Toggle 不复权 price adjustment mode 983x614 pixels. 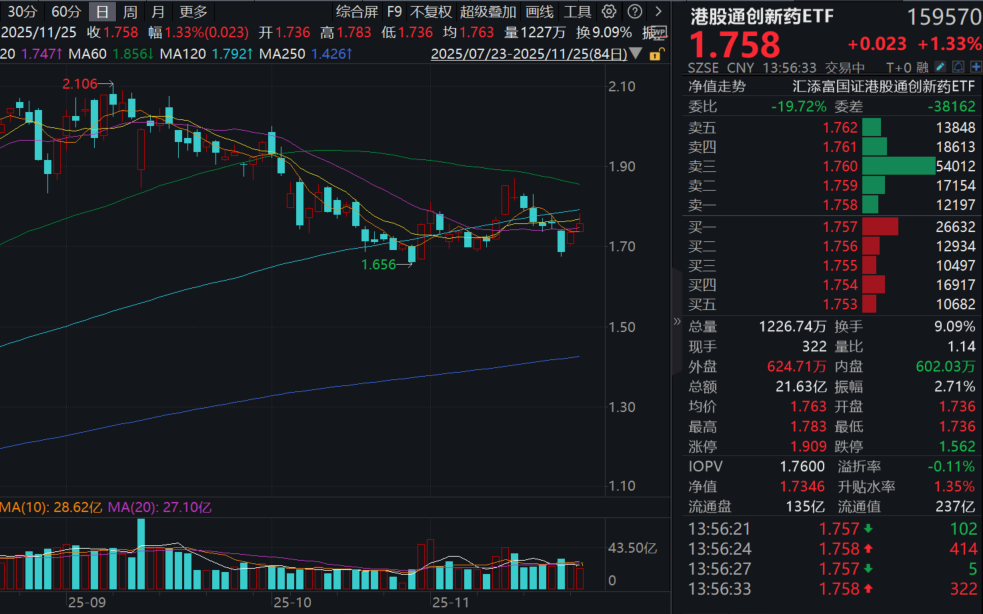[x=430, y=12]
